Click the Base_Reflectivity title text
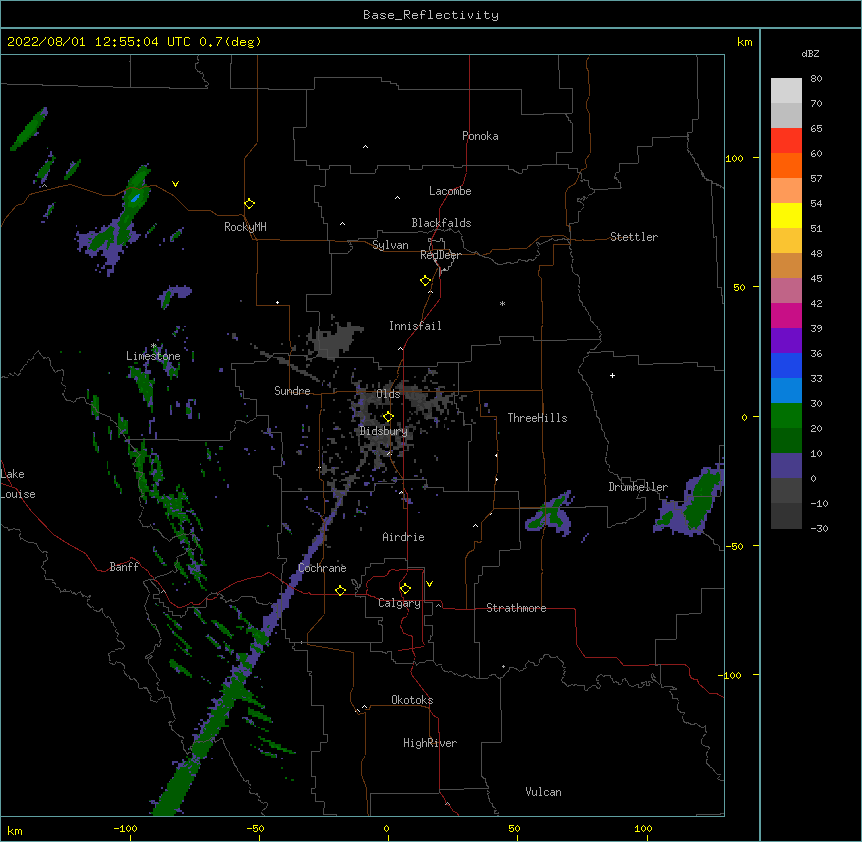This screenshot has width=862, height=842. [431, 15]
